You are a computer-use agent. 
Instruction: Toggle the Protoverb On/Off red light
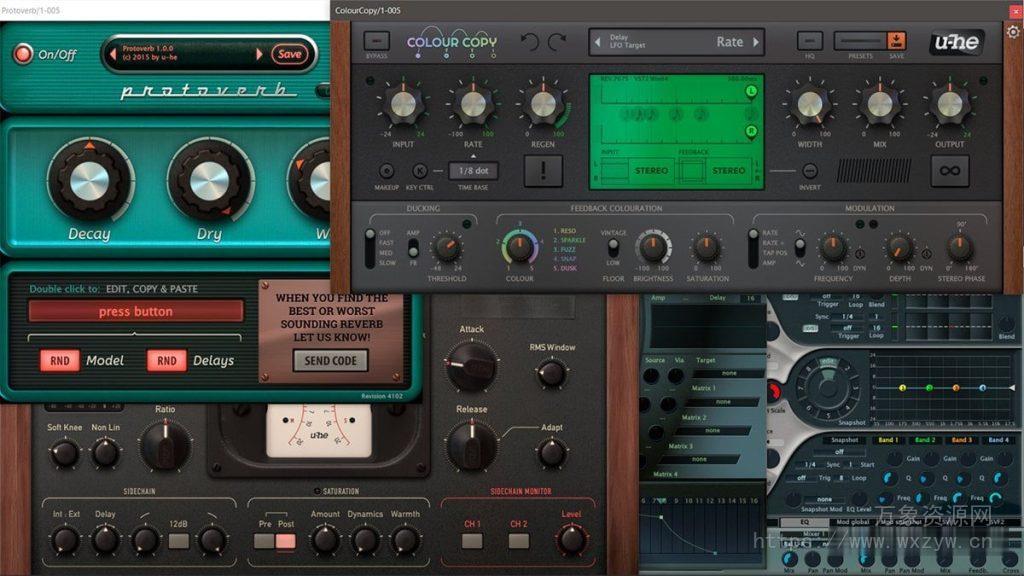[x=21, y=55]
